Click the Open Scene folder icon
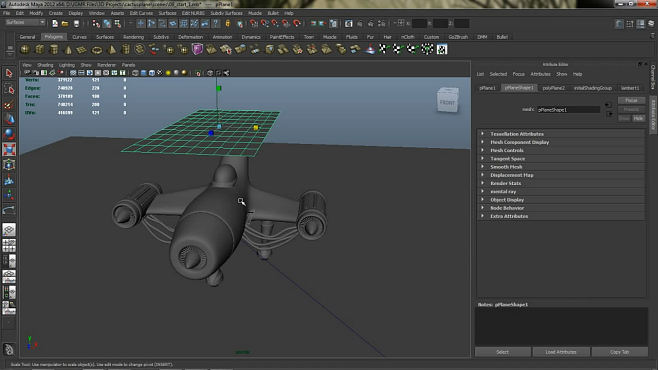Screen dimensions: 658x370 [65, 23]
